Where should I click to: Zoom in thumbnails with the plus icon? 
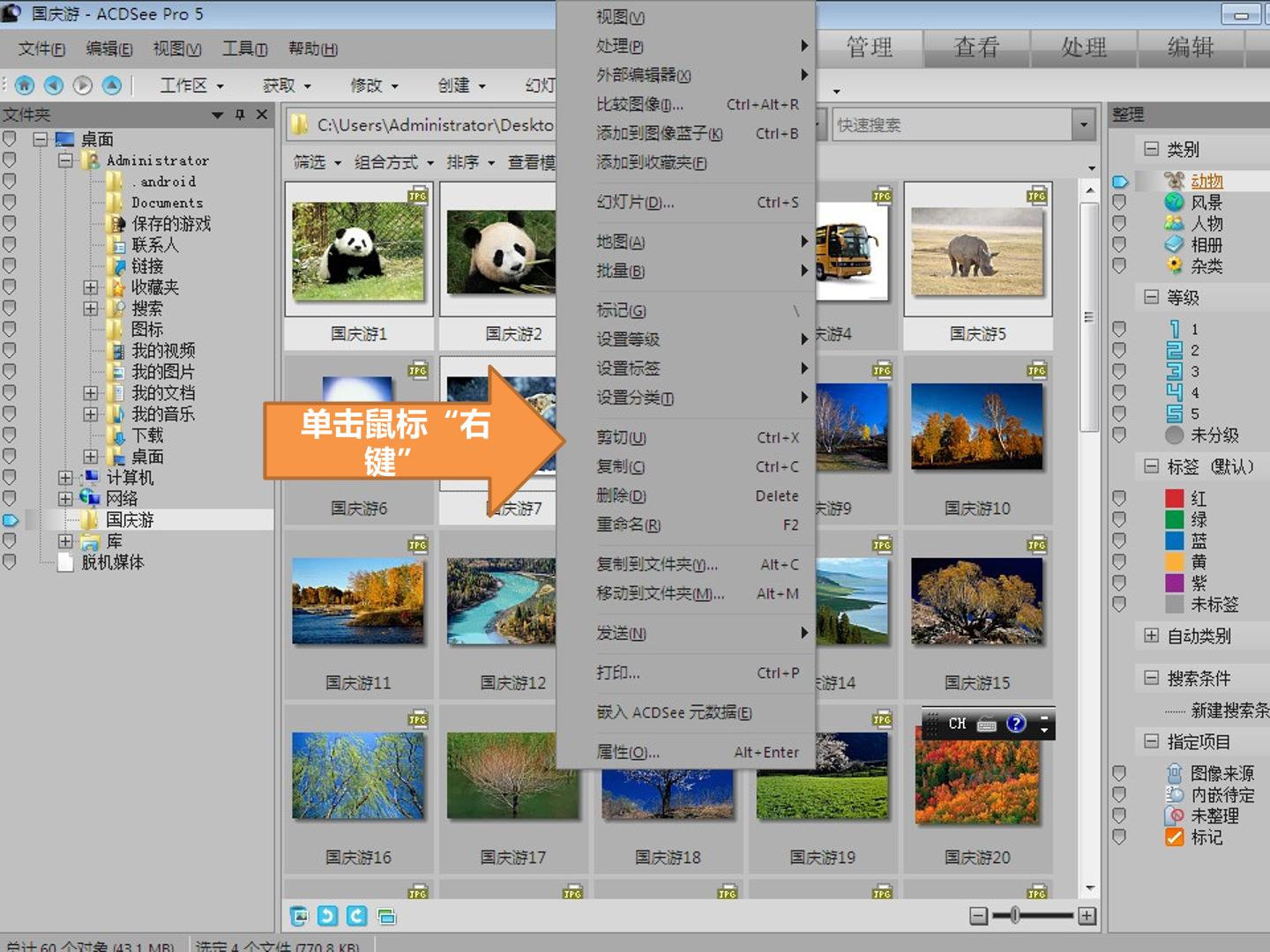1087,916
